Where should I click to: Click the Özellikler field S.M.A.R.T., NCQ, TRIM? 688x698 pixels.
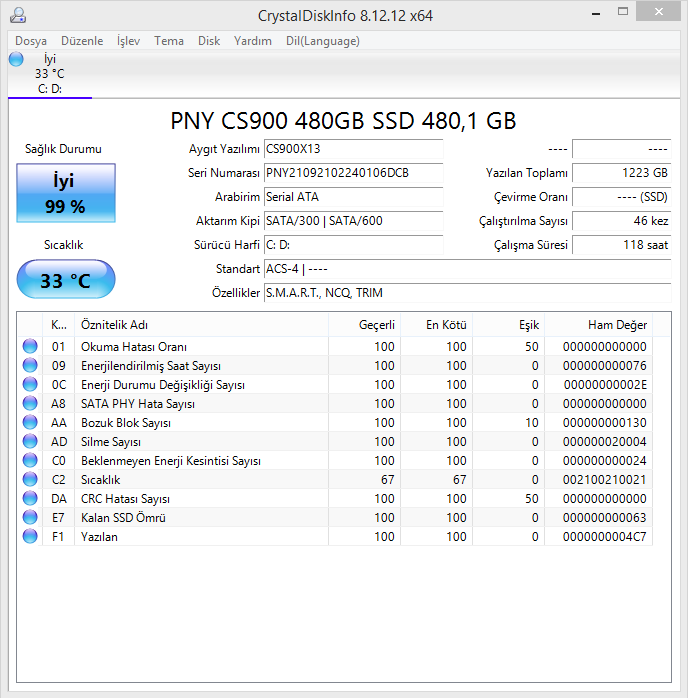tap(467, 293)
